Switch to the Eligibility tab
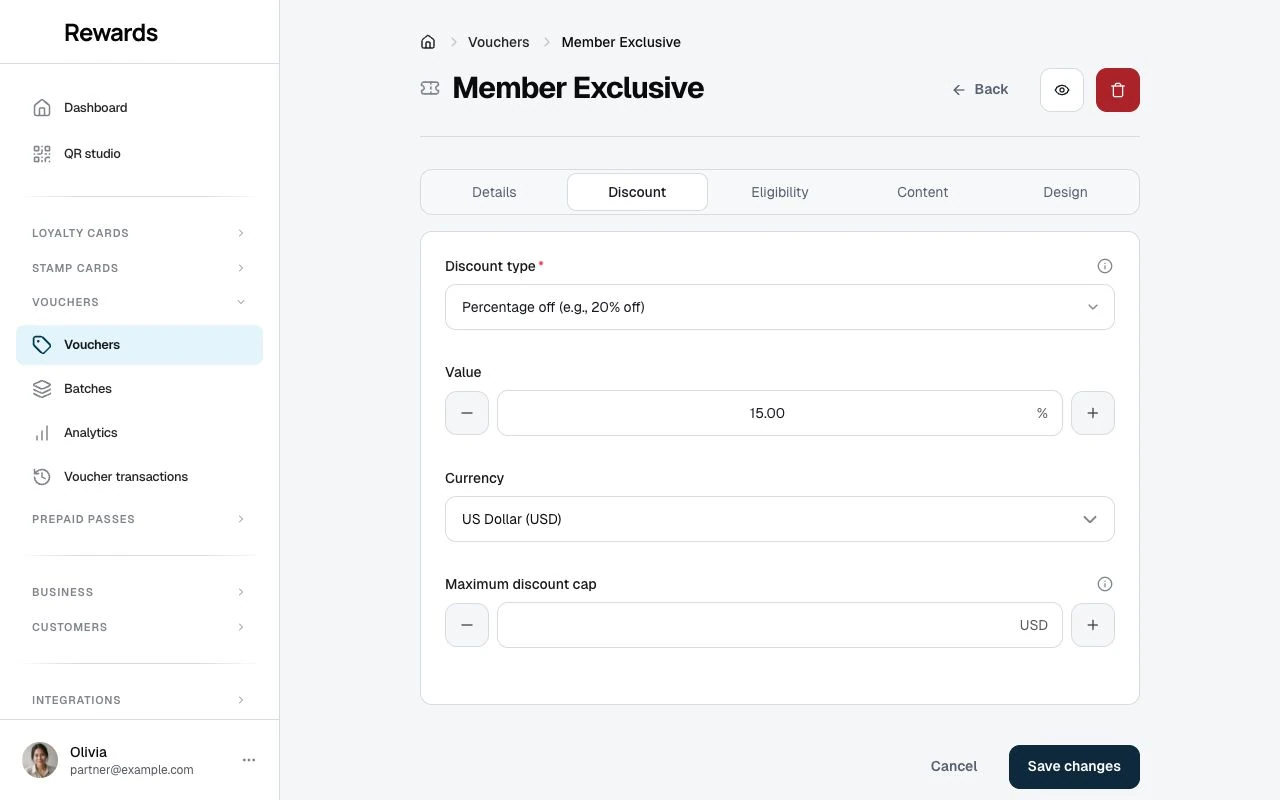Image resolution: width=1280 pixels, height=800 pixels. (780, 192)
